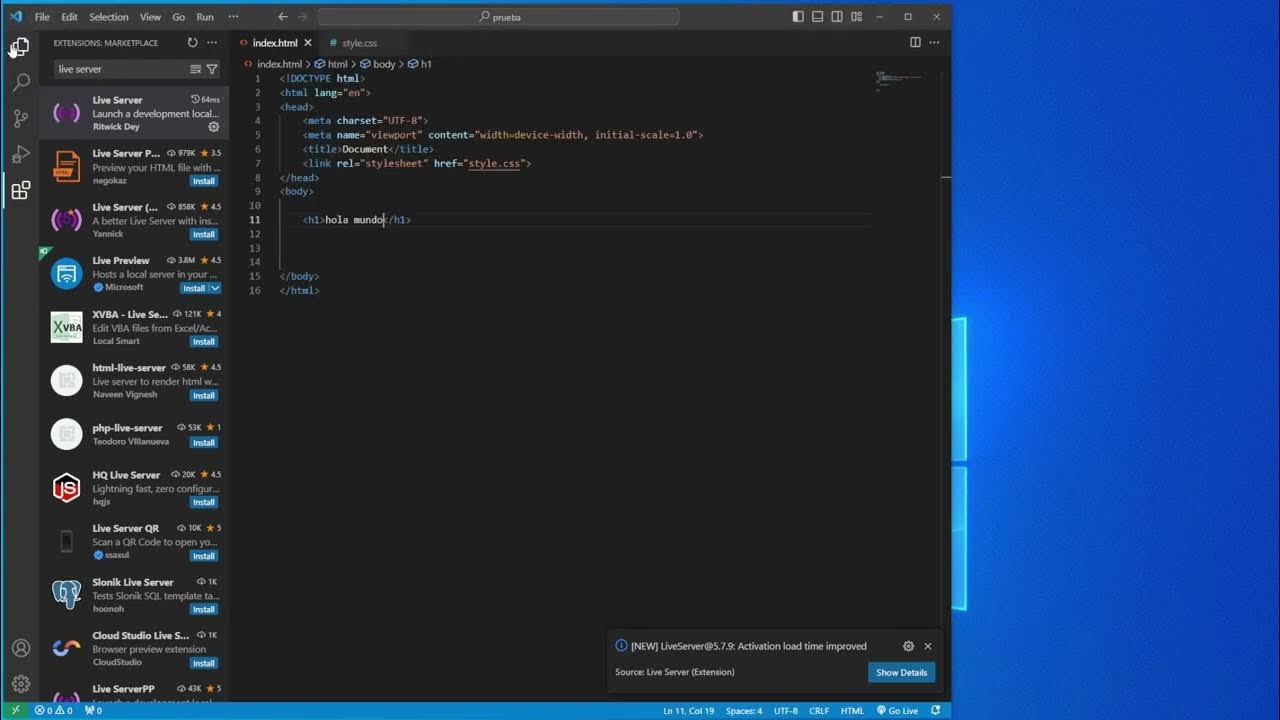Open Selection menu
The height and width of the screenshot is (720, 1280).
(x=109, y=17)
